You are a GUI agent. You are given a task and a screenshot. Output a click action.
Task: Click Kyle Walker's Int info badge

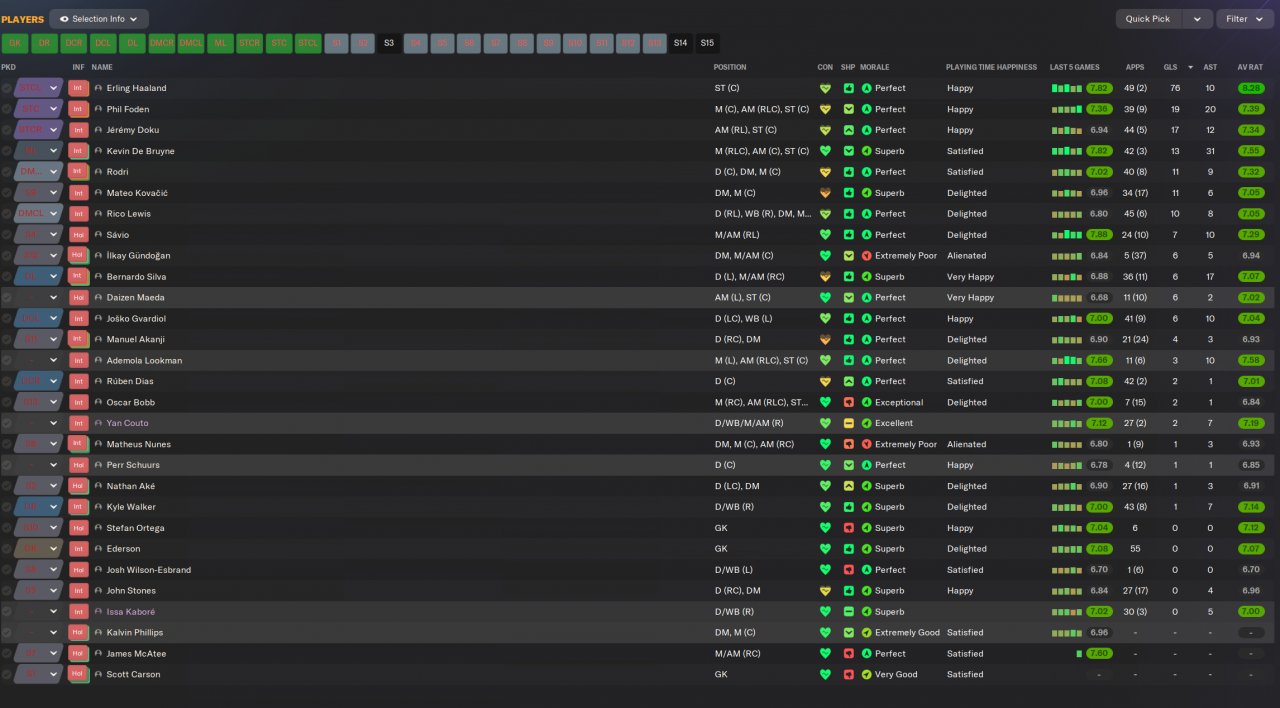pos(79,507)
